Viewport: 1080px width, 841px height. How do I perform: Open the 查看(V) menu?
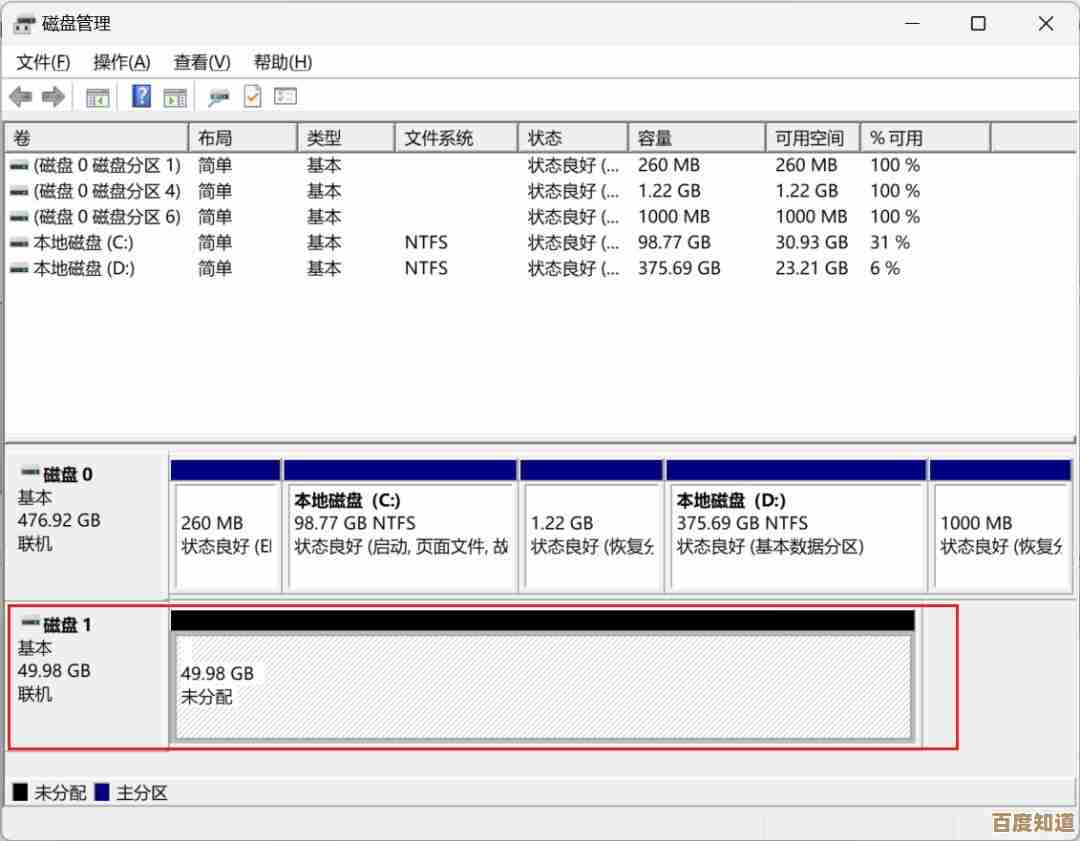(x=202, y=62)
